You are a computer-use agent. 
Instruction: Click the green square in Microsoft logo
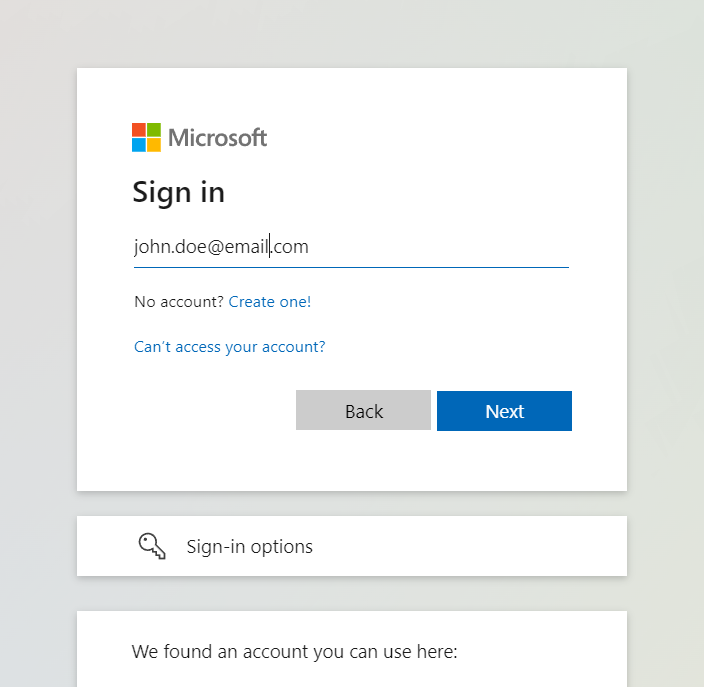[154, 130]
